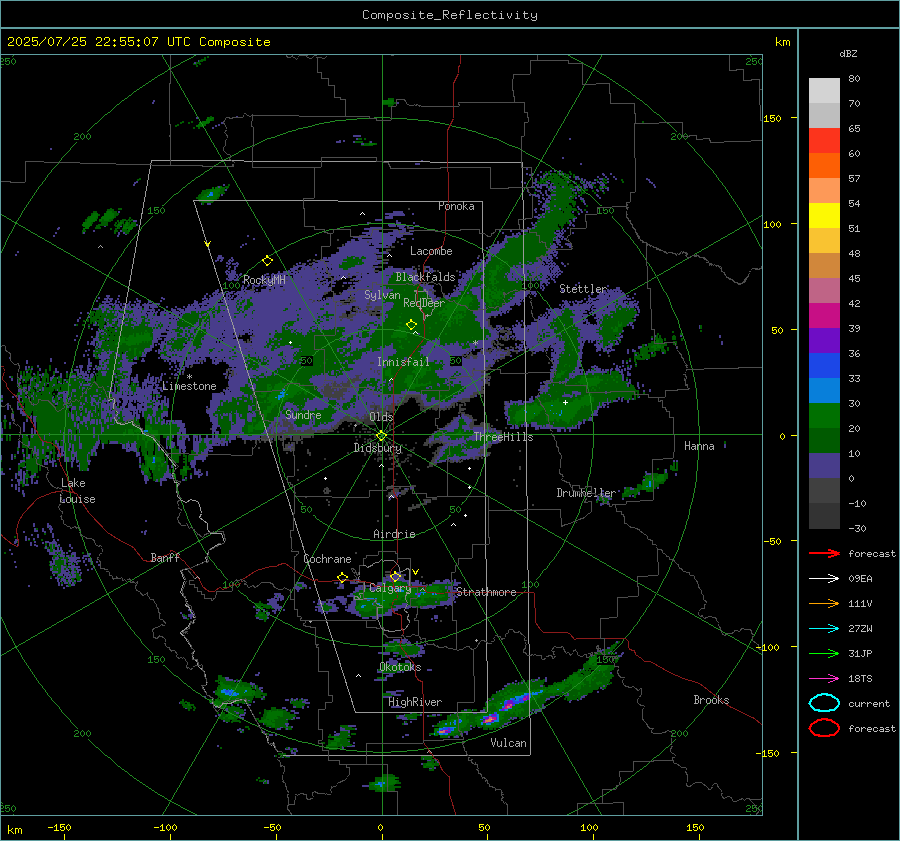Click the Lake Louise label
900x841 pixels.
point(77,491)
